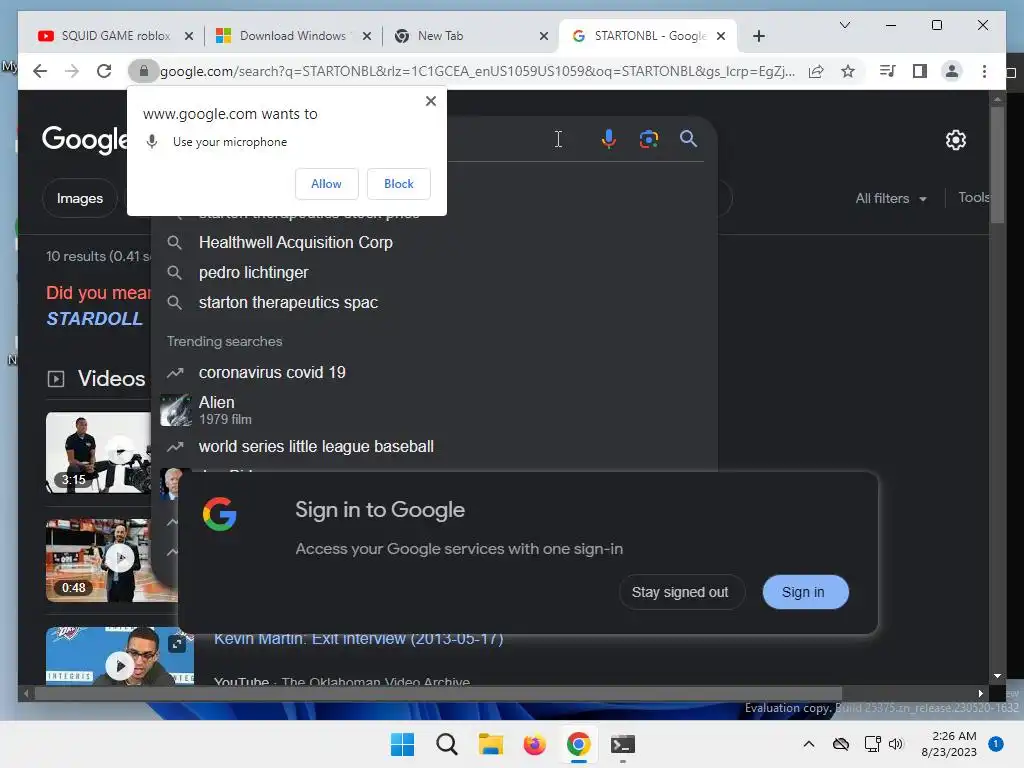Open media controls icon in toolbar

click(887, 71)
